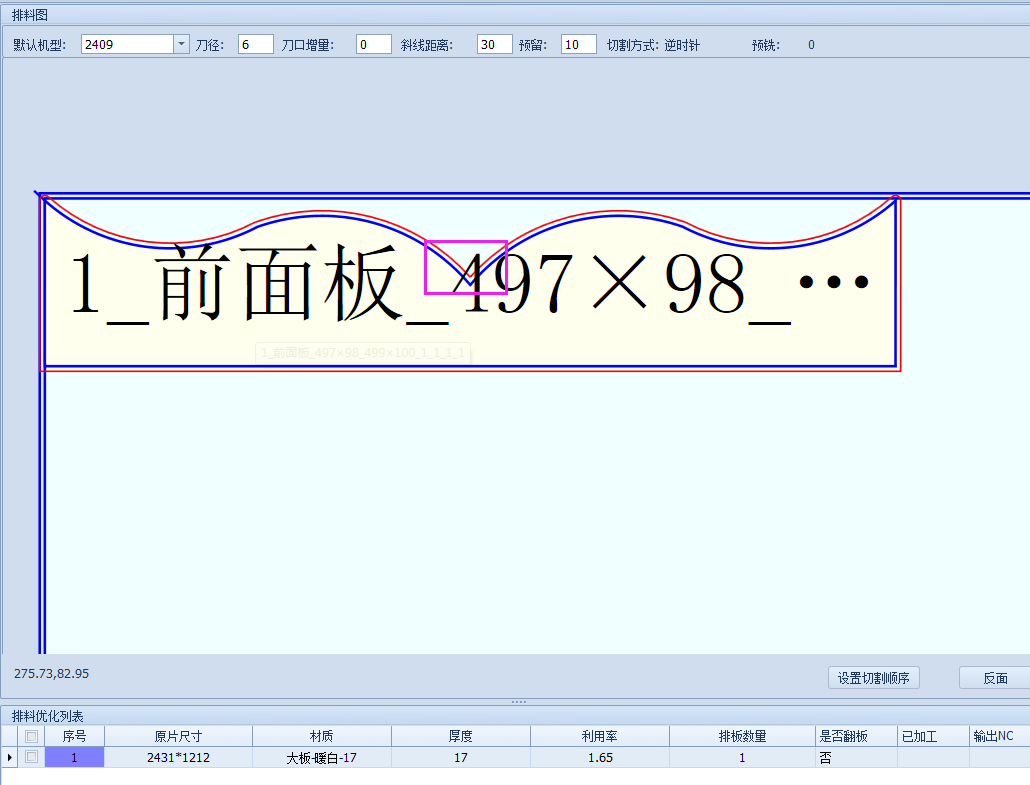Click the 利用率 column header
Screen dimensions: 1030x785
(600, 736)
